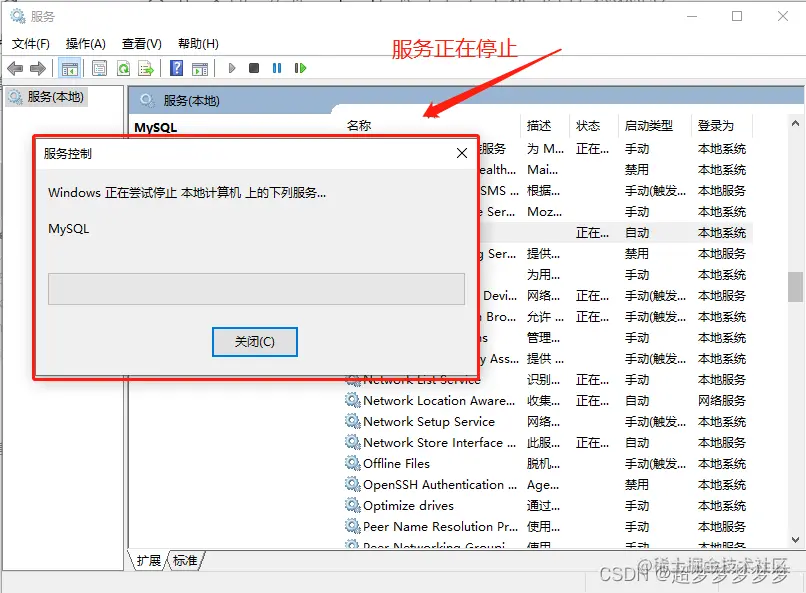The image size is (806, 593).
Task: Select the OpenSSH Authentication service row
Action: 547,485
